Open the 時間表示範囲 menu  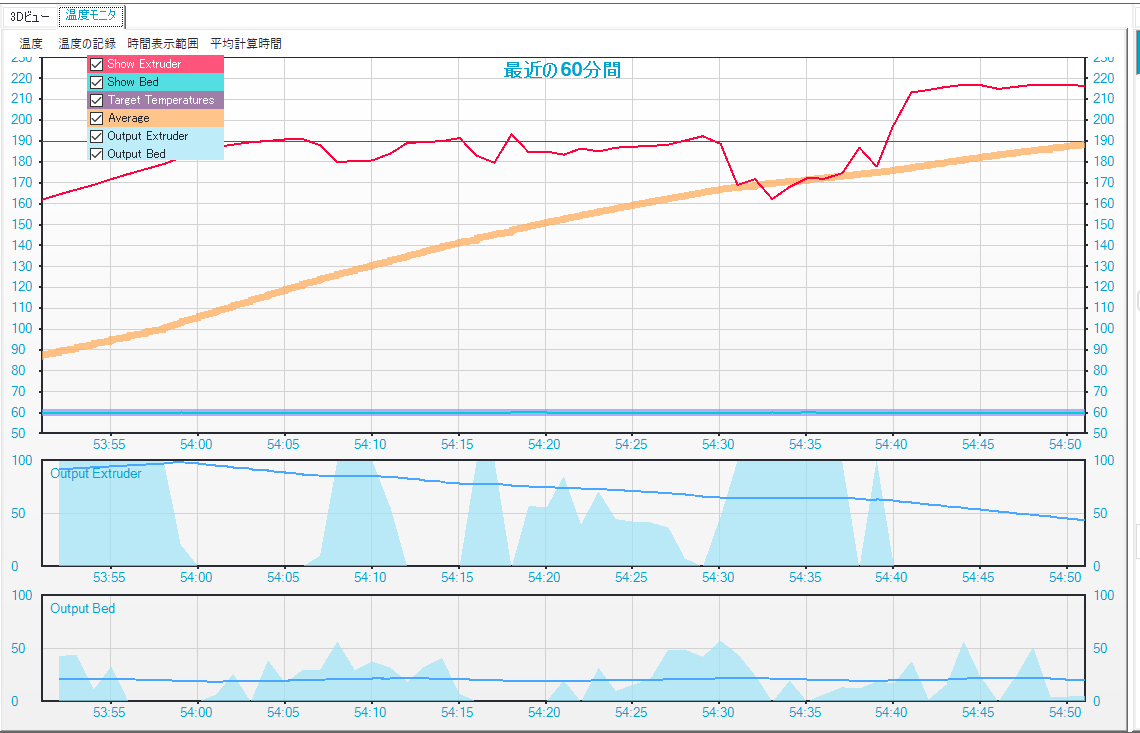(163, 44)
